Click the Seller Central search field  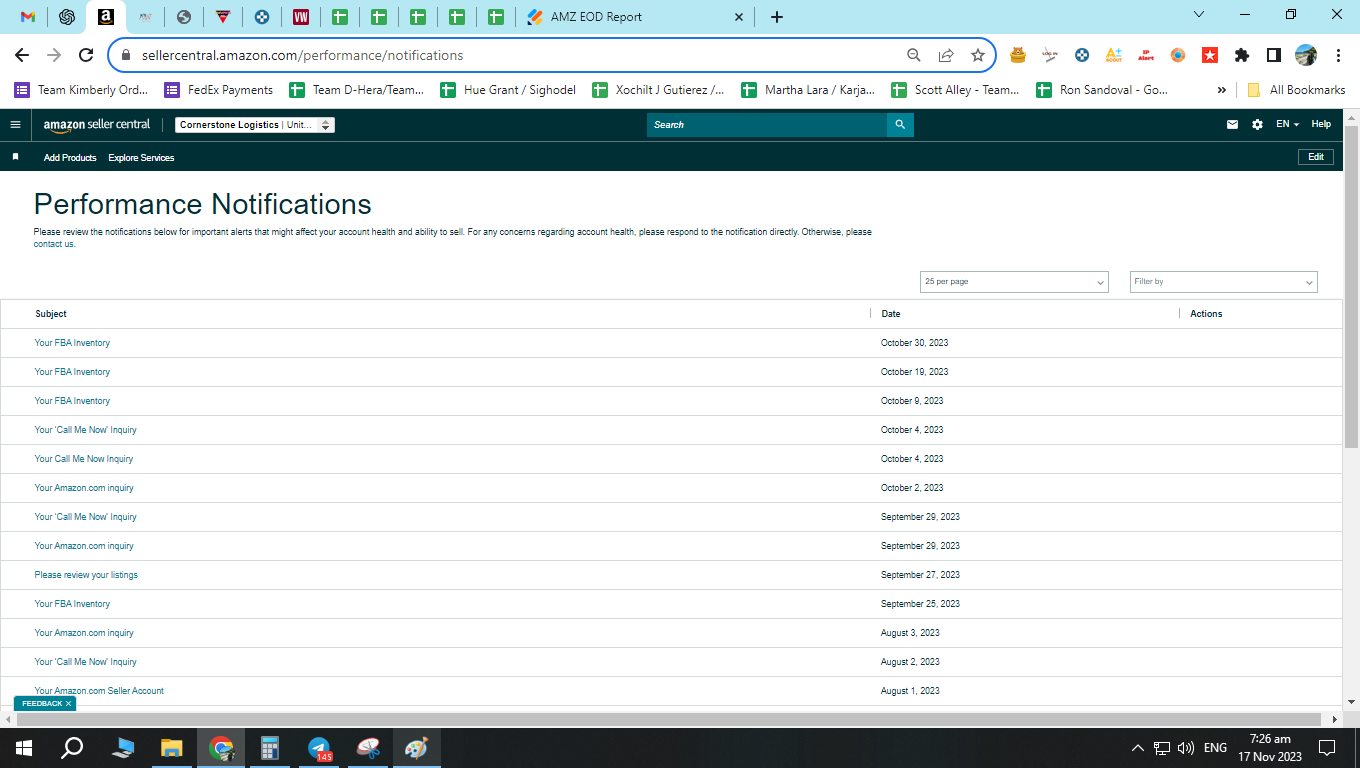pos(767,125)
